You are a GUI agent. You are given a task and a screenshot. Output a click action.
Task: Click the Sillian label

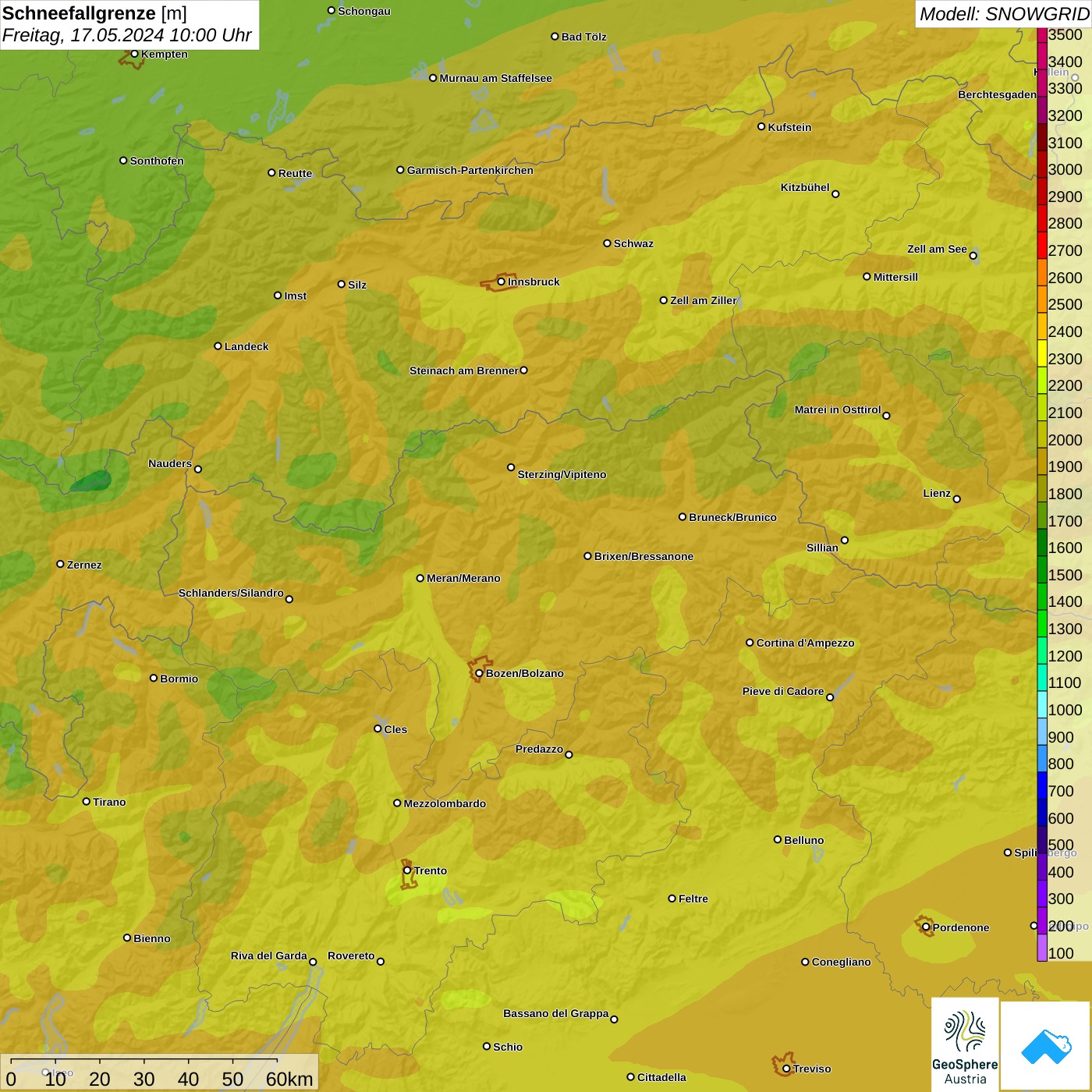(x=822, y=548)
